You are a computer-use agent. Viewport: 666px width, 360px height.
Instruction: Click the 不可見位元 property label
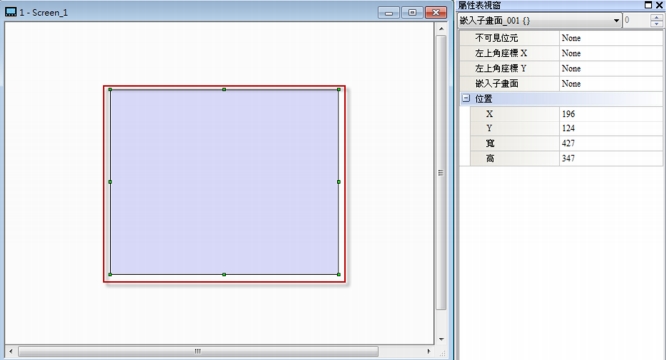(496, 38)
